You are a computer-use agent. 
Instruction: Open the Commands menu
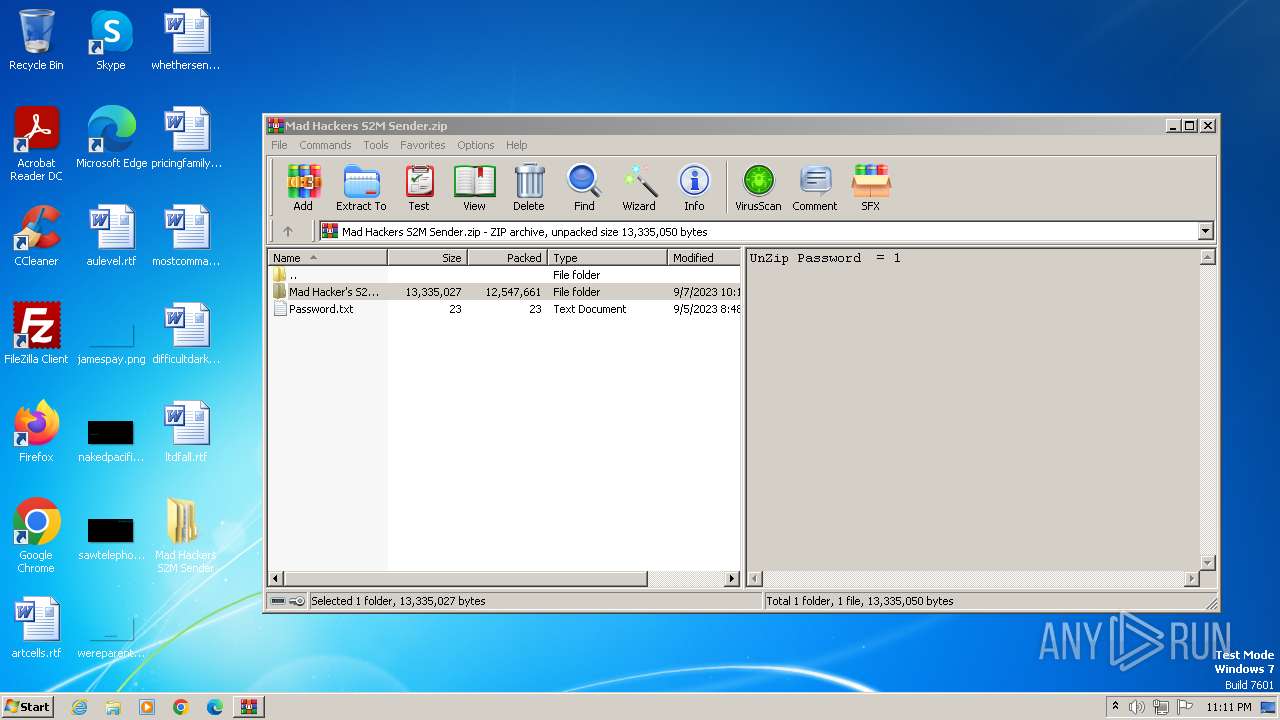pos(325,145)
